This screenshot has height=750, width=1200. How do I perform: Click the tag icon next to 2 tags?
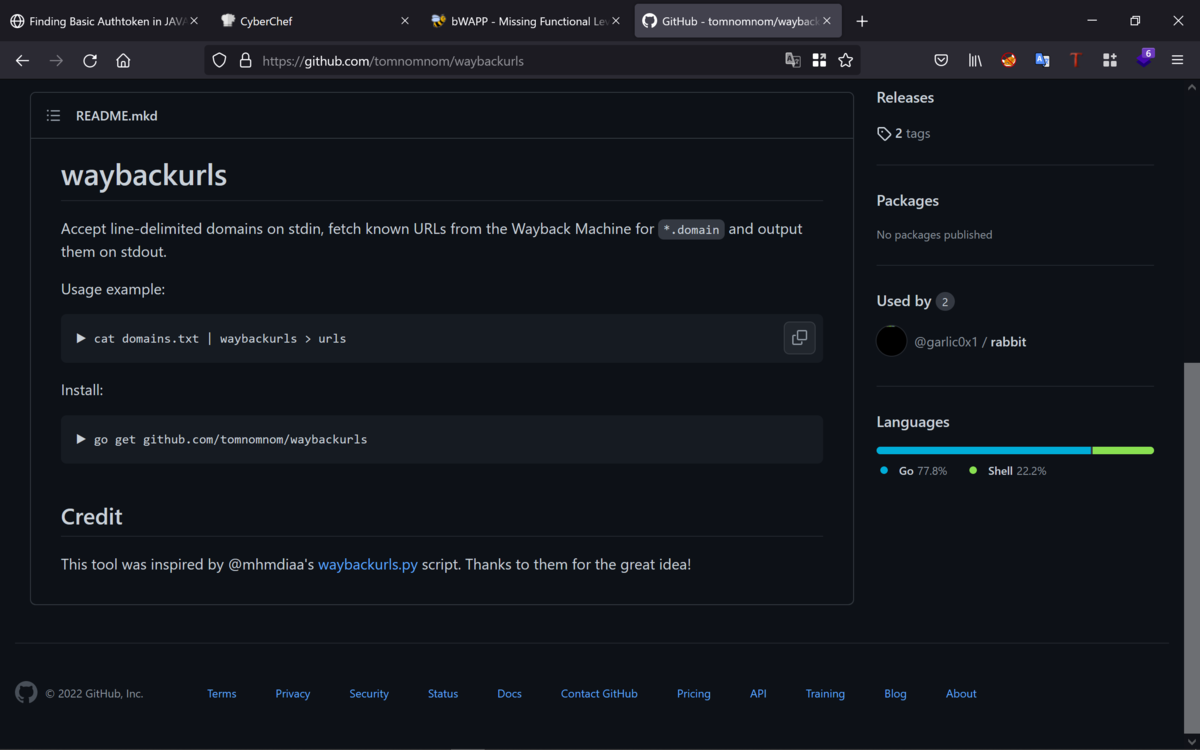pos(884,133)
